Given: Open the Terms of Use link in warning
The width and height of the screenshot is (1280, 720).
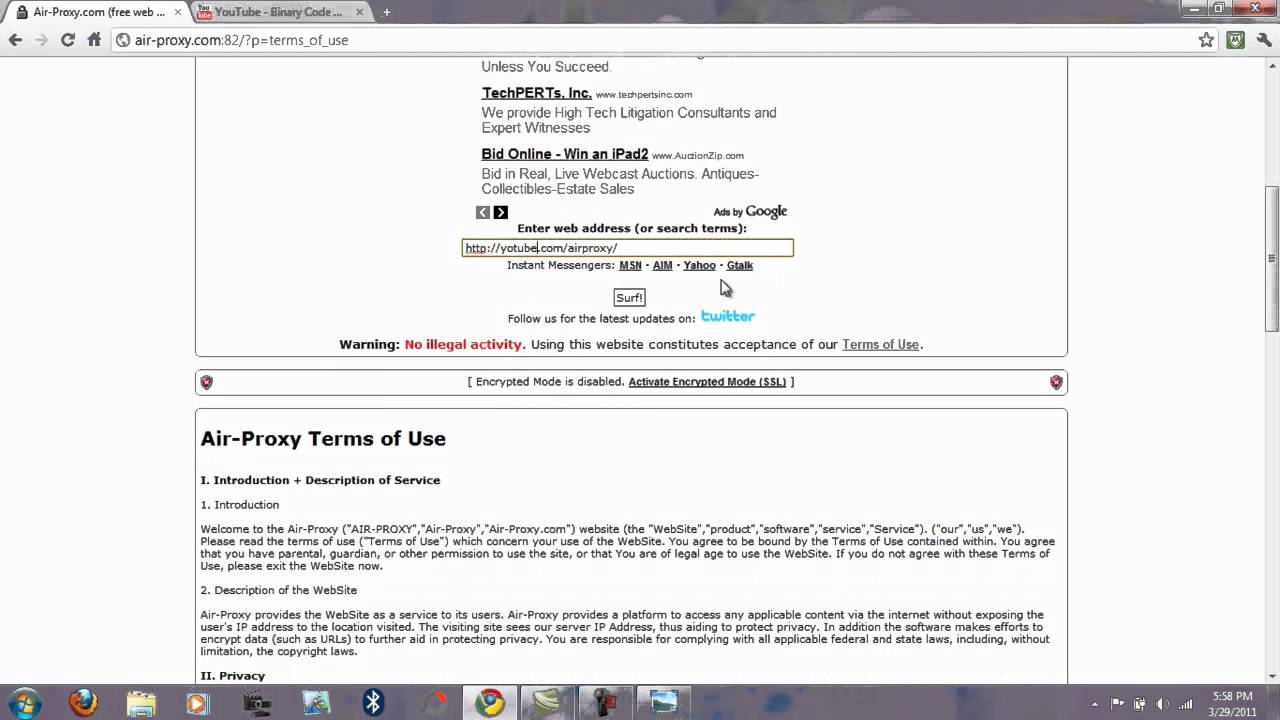Looking at the screenshot, I should [880, 344].
